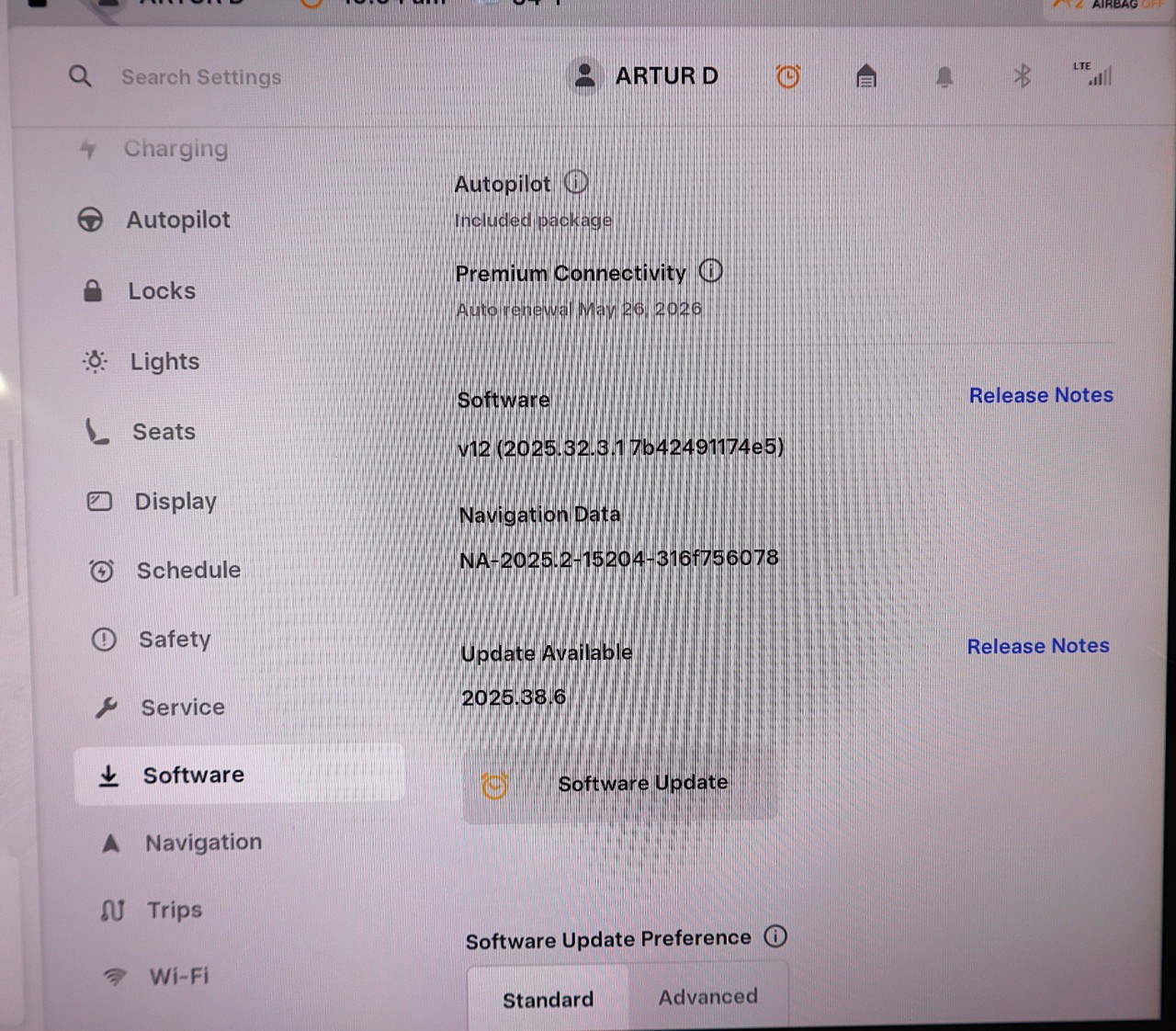Image resolution: width=1176 pixels, height=1031 pixels.
Task: View Release Notes for update 2025.38.6
Action: pos(1037,646)
